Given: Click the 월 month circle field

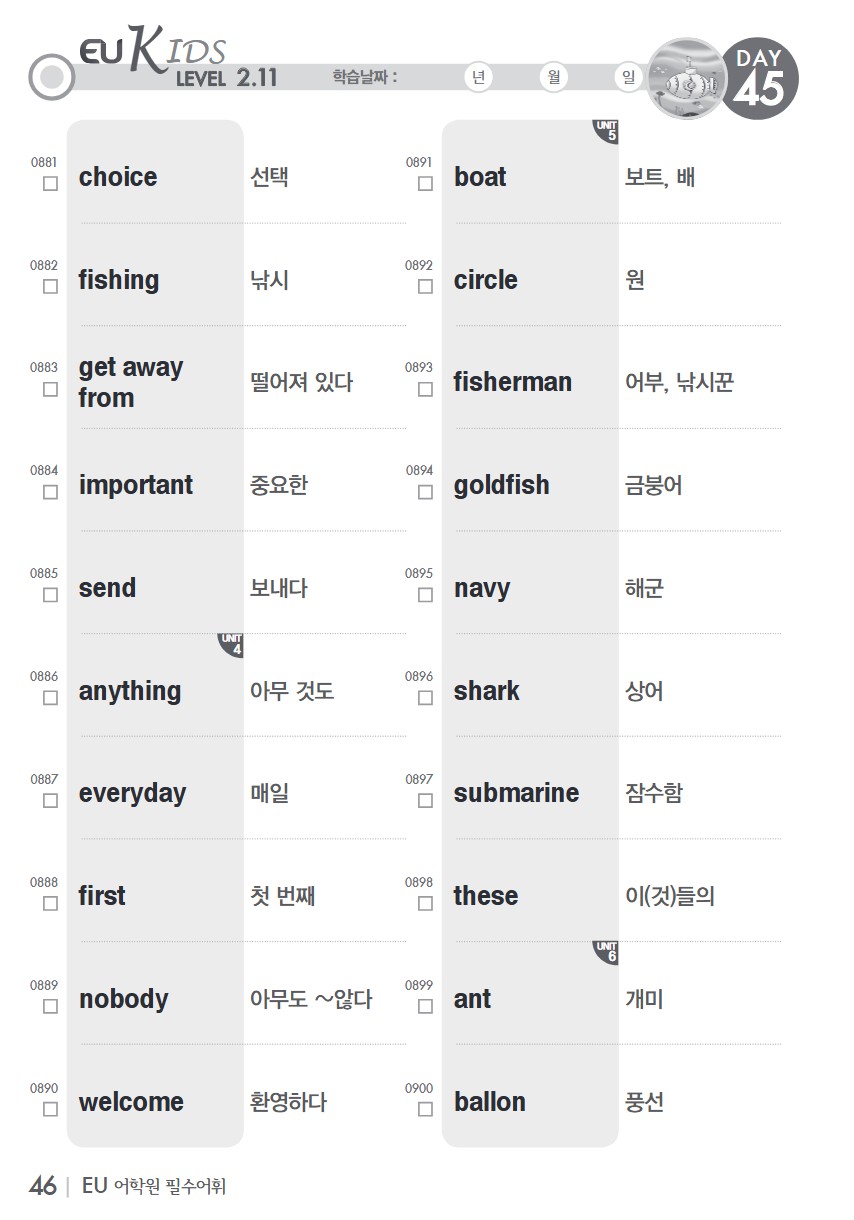Looking at the screenshot, I should point(553,78).
